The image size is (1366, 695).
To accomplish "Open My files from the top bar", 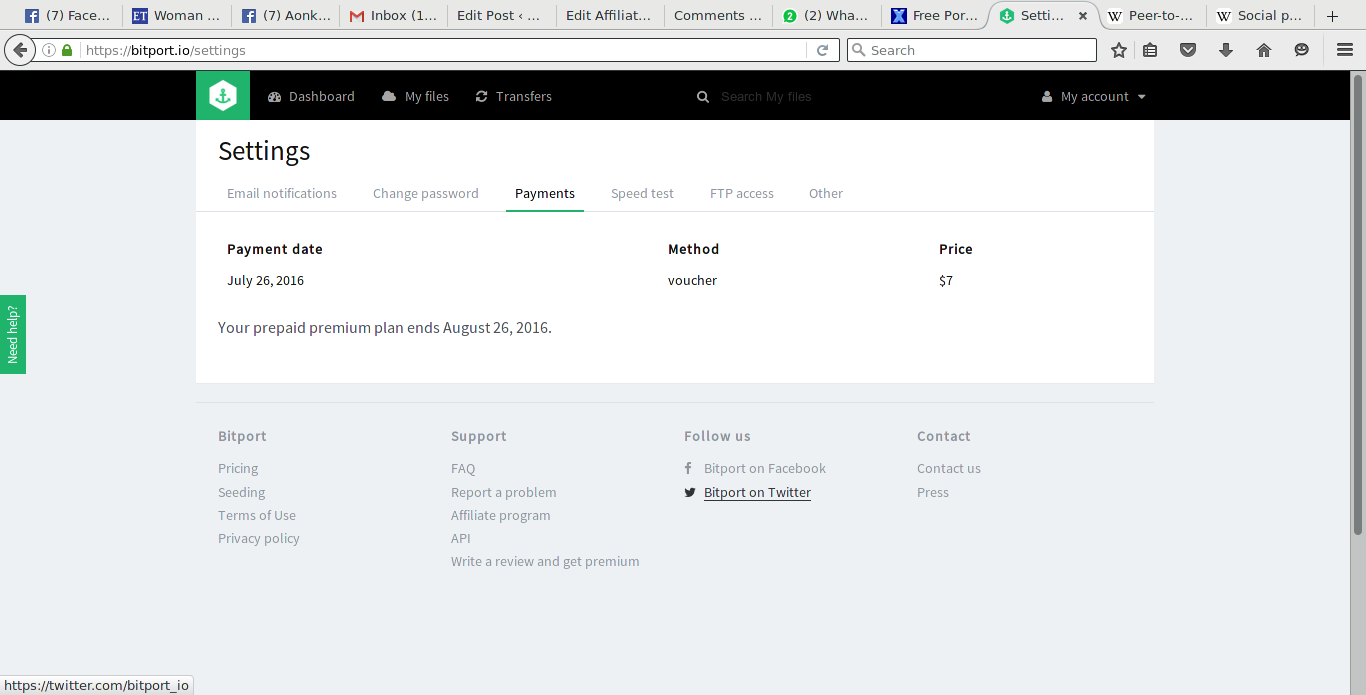I will pyautogui.click(x=416, y=96).
